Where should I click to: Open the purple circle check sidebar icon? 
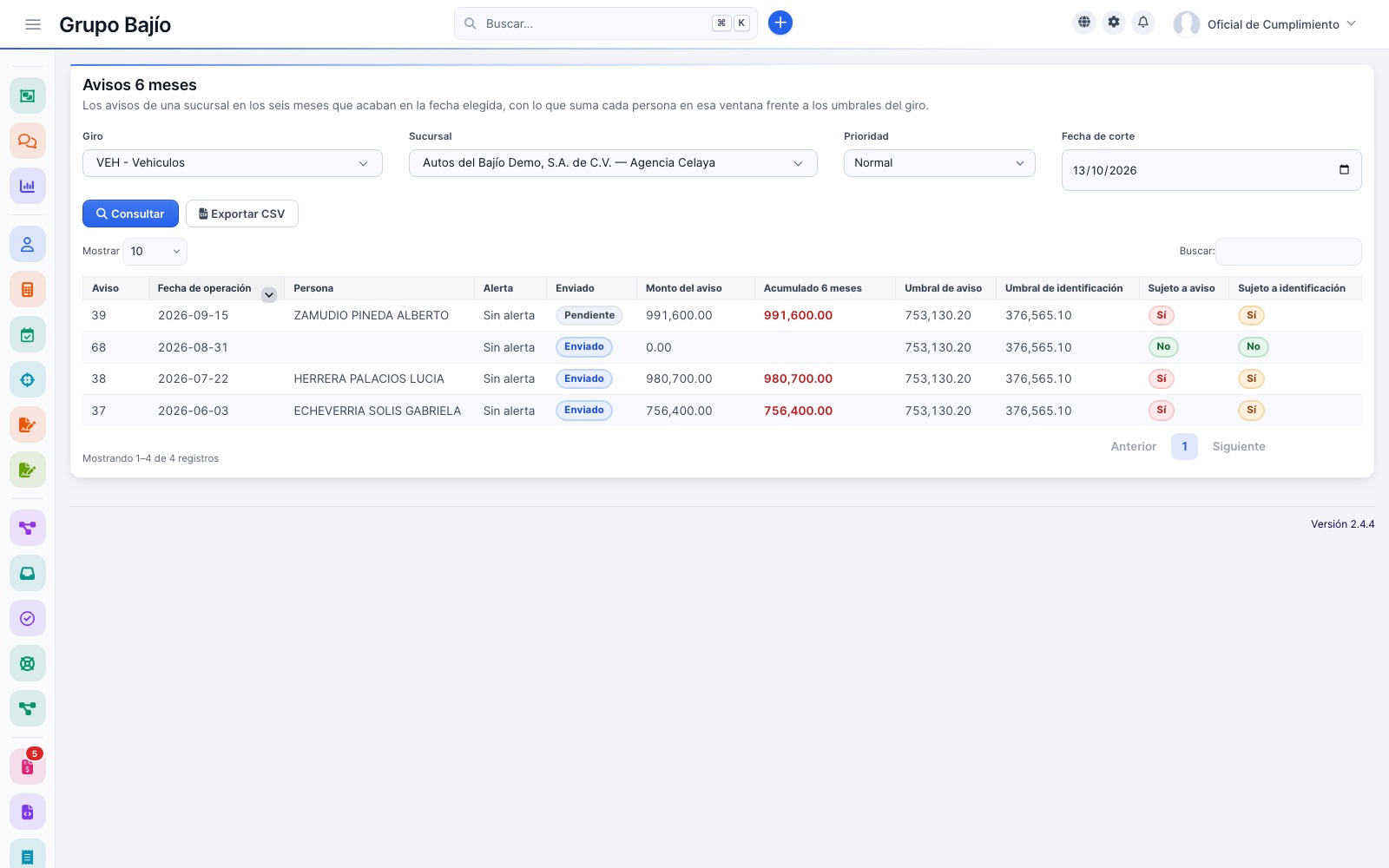[28, 618]
